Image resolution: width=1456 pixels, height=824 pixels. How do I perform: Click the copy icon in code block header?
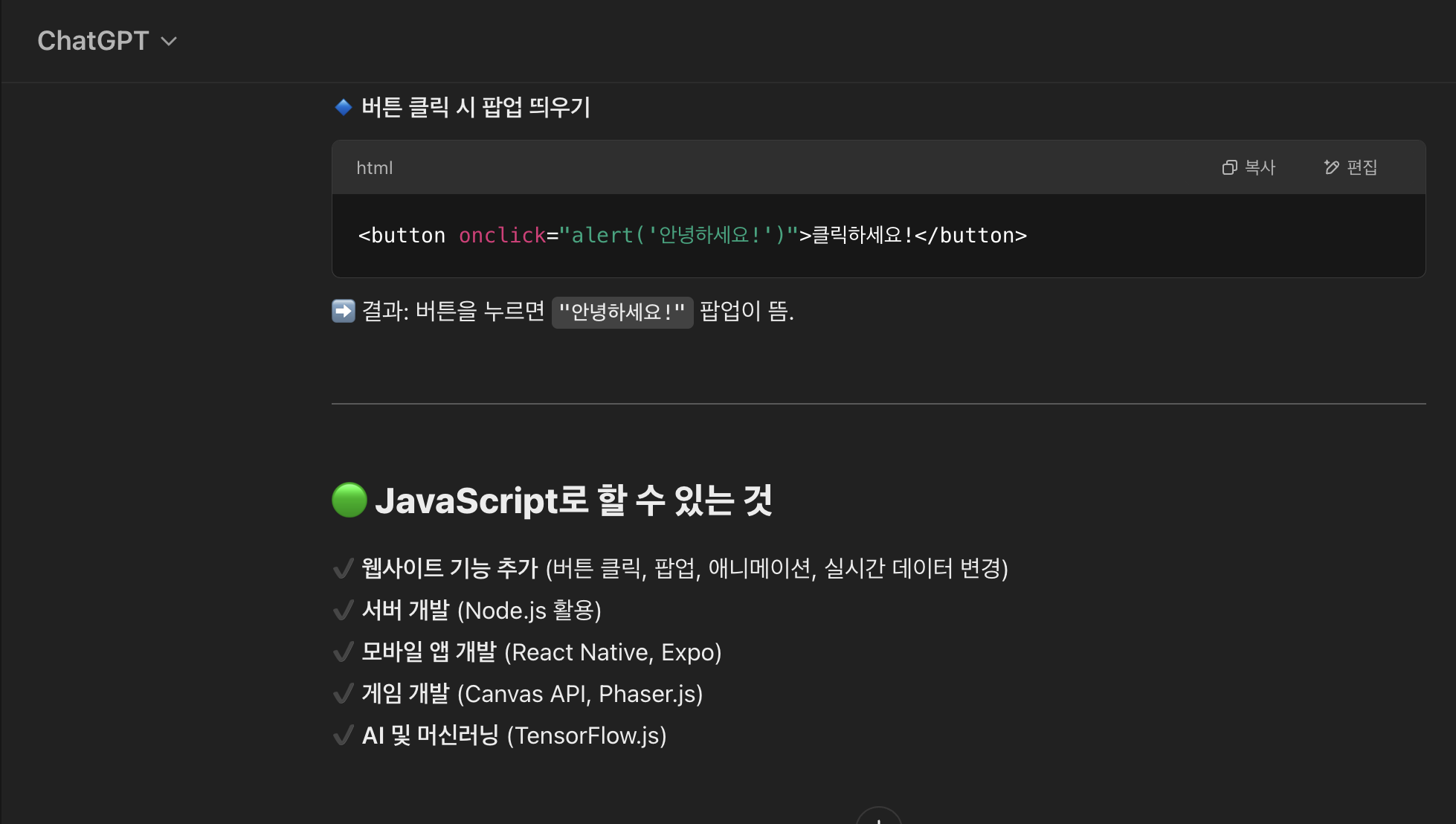1229,168
